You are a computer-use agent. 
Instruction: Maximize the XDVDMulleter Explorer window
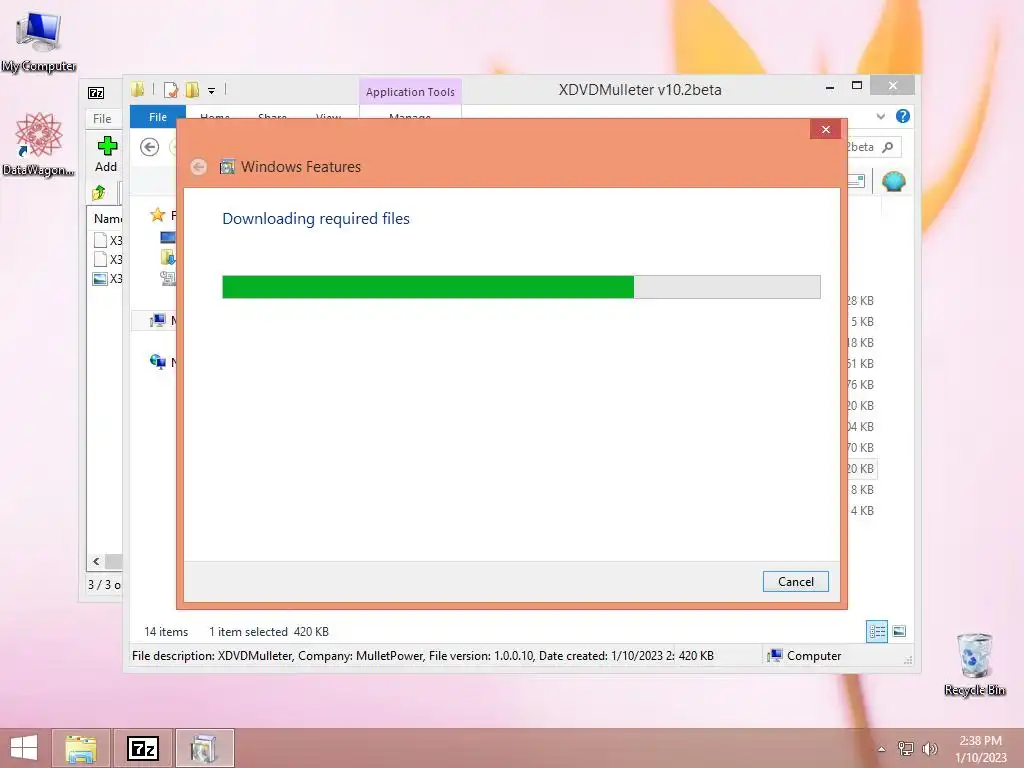tap(857, 86)
